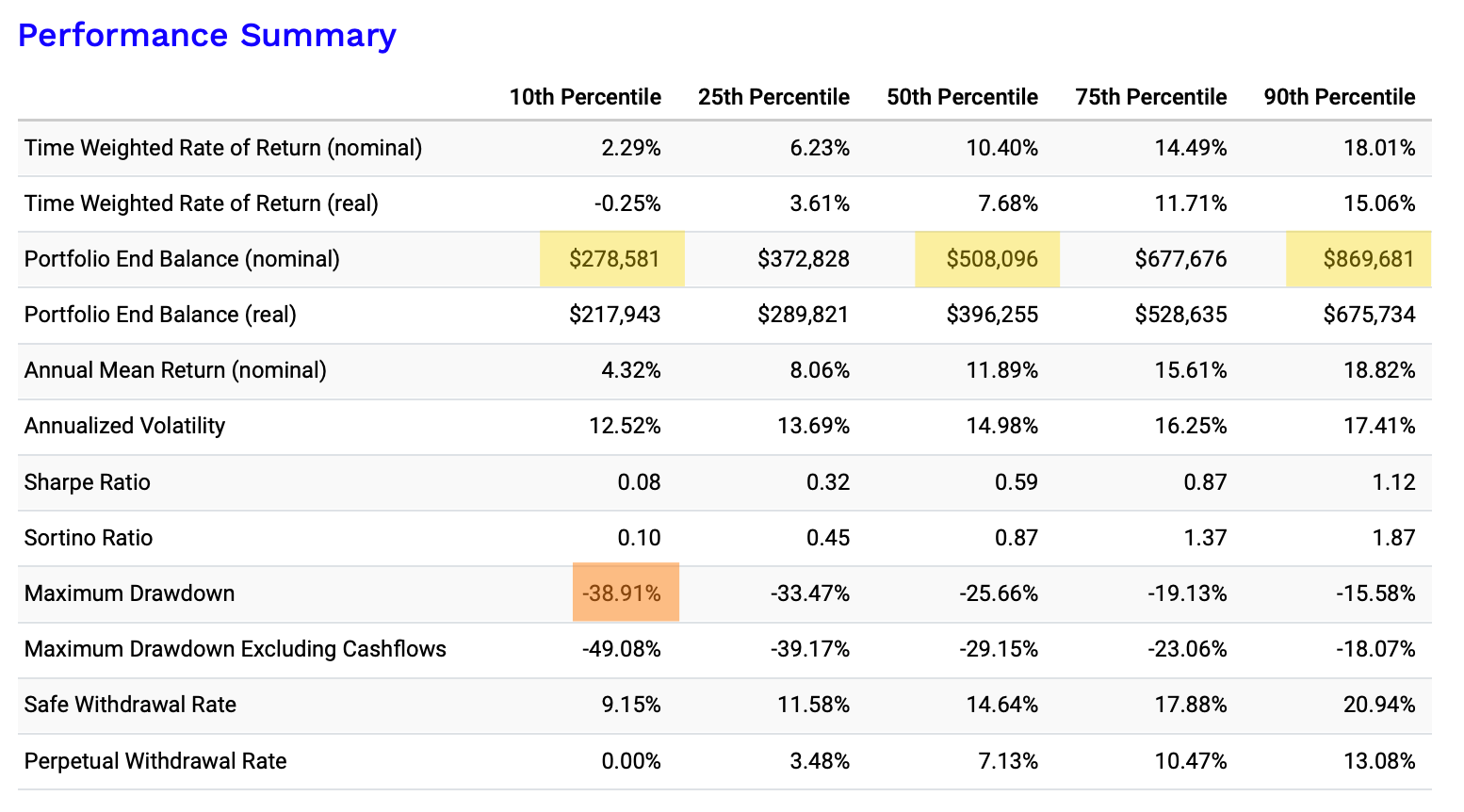Click the orange -38.91% maximum drawdown cell
The height and width of the screenshot is (812, 1464).
[626, 593]
